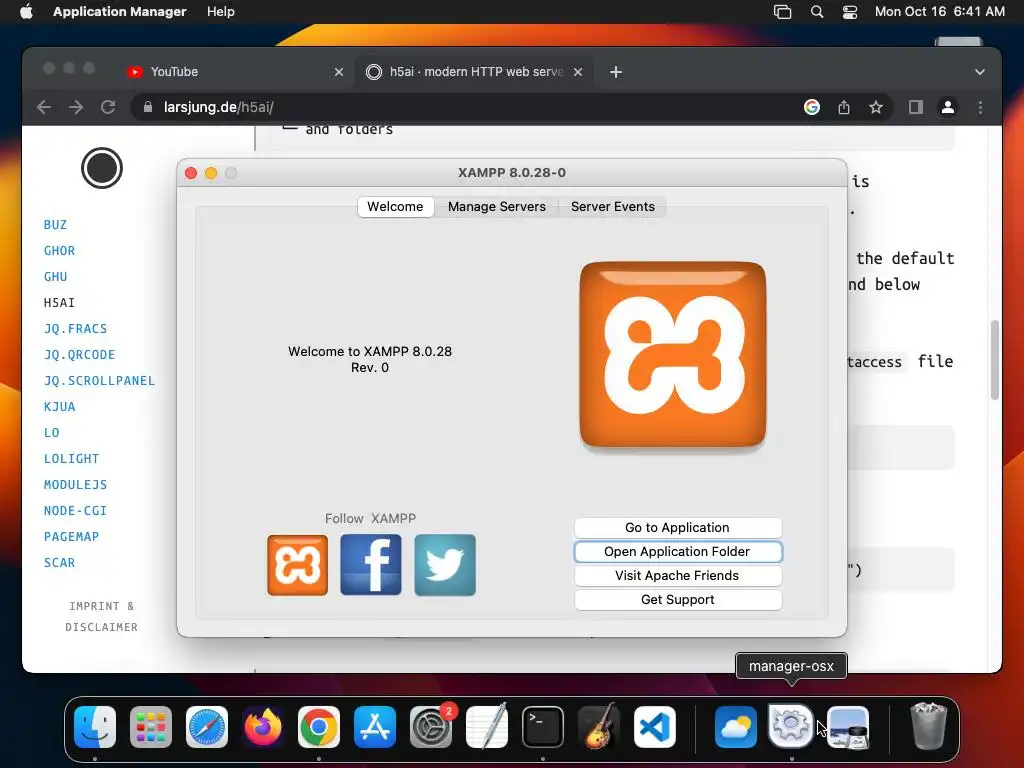The height and width of the screenshot is (768, 1024).
Task: Close the h5ai tab
Action: 577,72
